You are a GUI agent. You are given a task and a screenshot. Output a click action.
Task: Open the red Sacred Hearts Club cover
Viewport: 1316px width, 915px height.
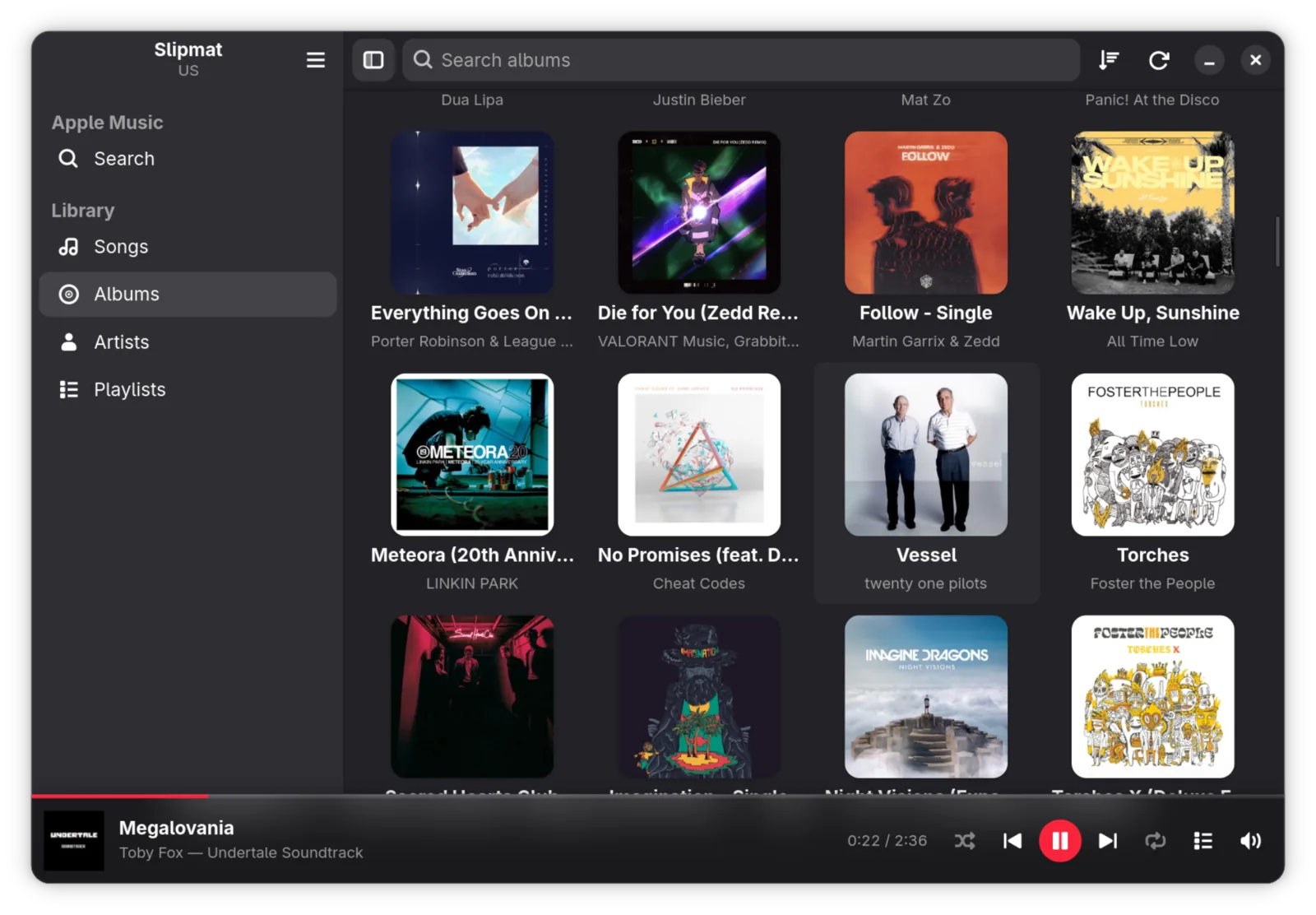472,697
